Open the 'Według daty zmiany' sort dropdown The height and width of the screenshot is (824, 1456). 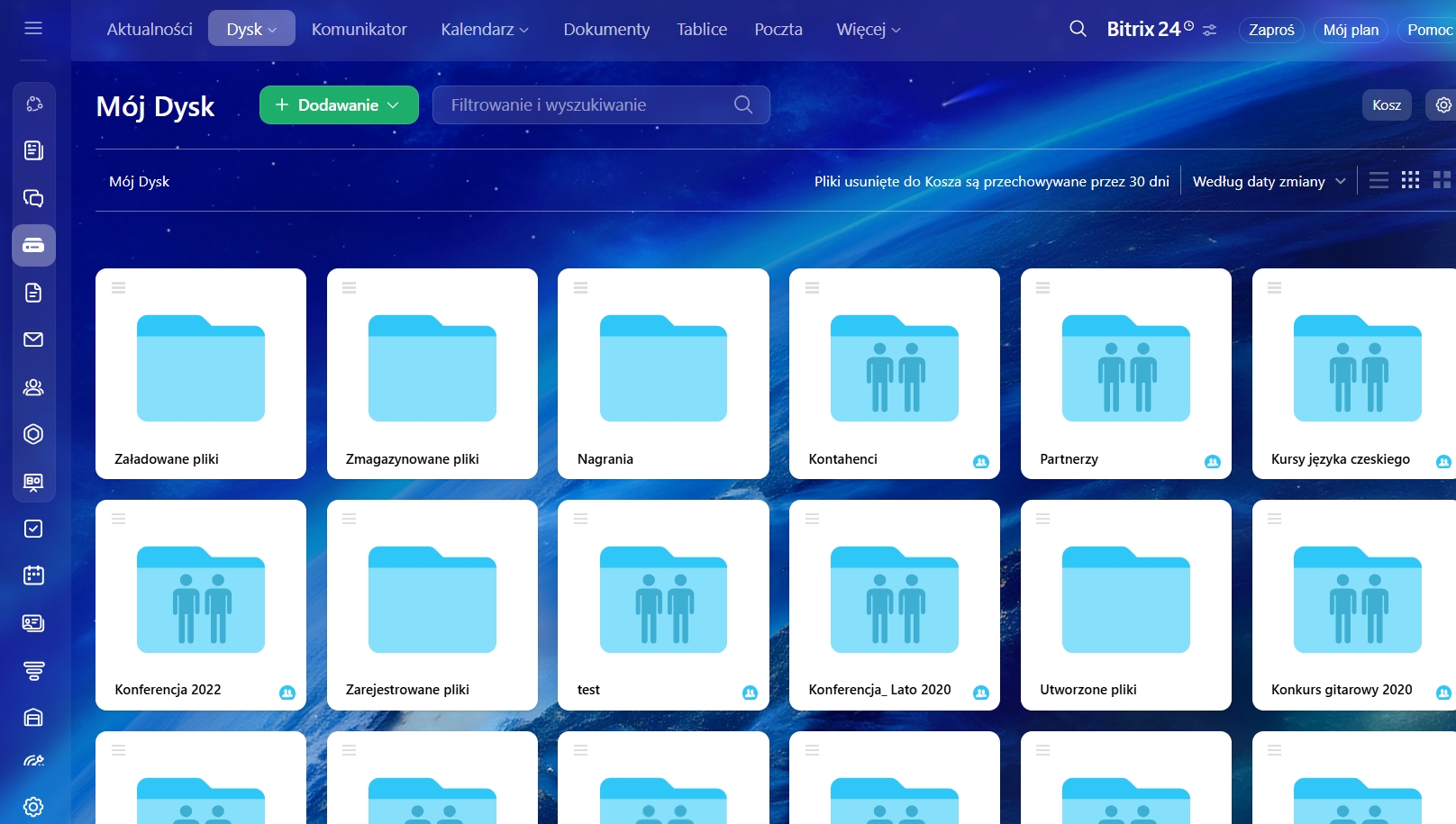pyautogui.click(x=1269, y=181)
